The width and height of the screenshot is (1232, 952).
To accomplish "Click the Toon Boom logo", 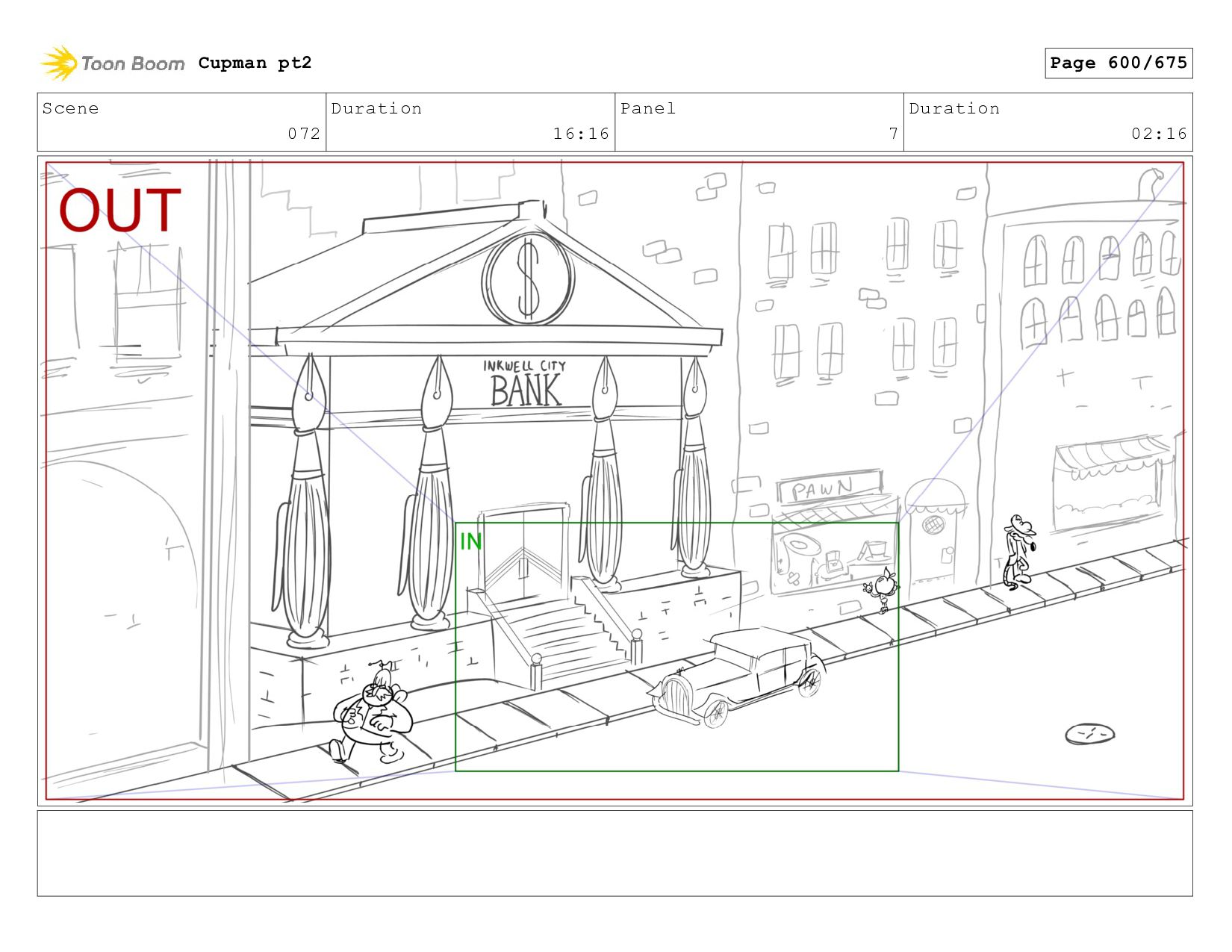I will 112,63.
